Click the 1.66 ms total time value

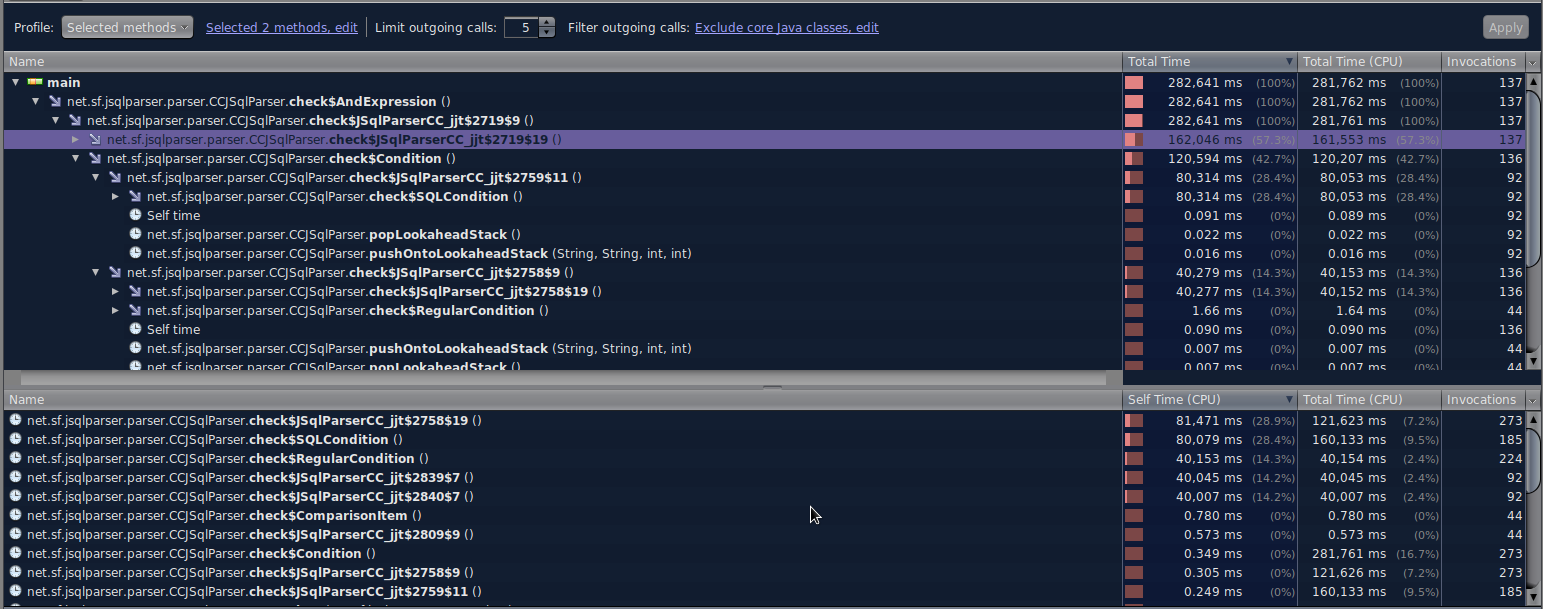[x=1217, y=311]
